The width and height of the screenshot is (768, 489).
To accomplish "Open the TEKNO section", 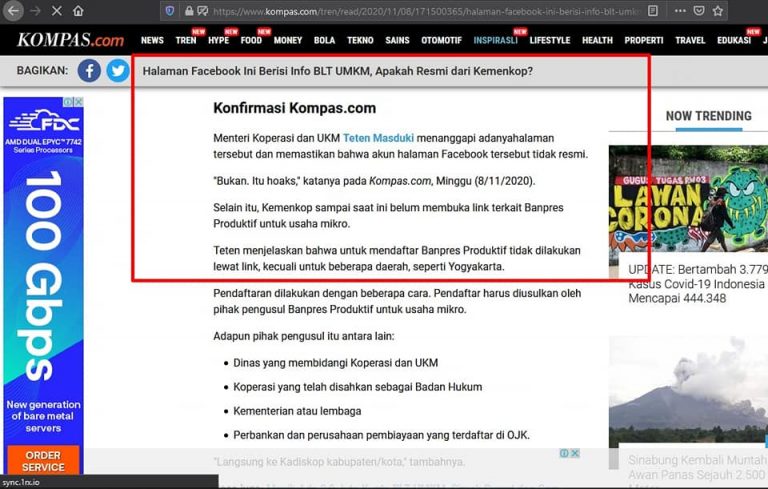I will click(360, 40).
